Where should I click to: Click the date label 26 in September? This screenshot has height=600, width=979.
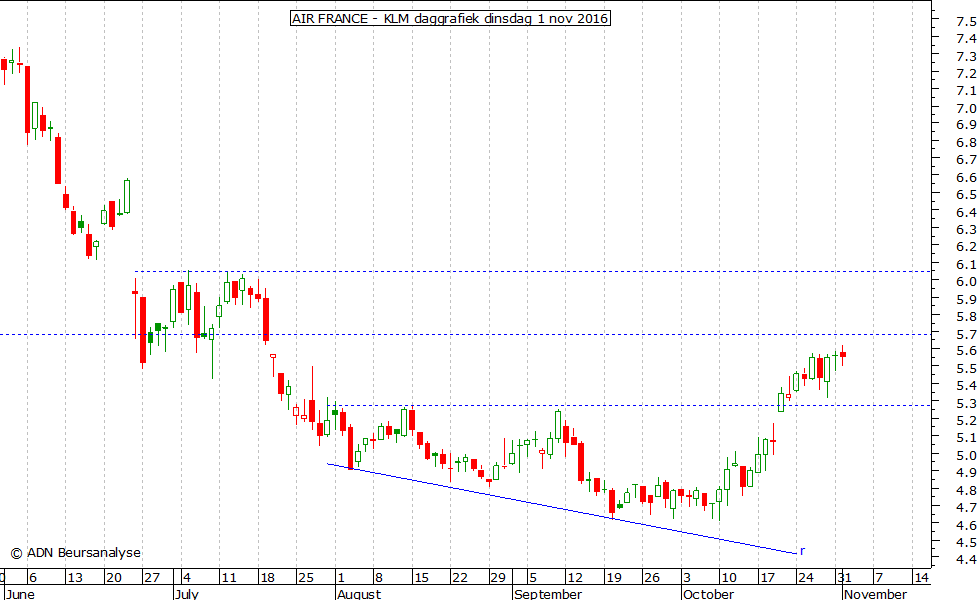click(652, 578)
